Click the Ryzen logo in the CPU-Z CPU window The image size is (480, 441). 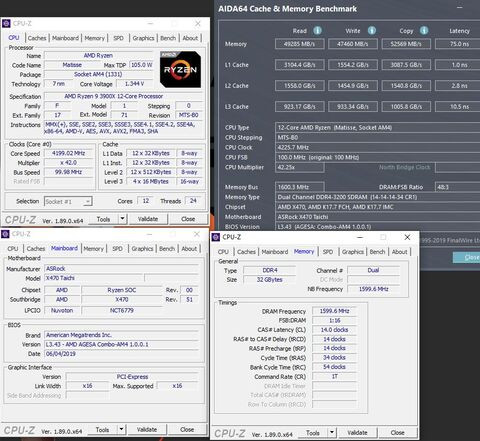pos(180,69)
